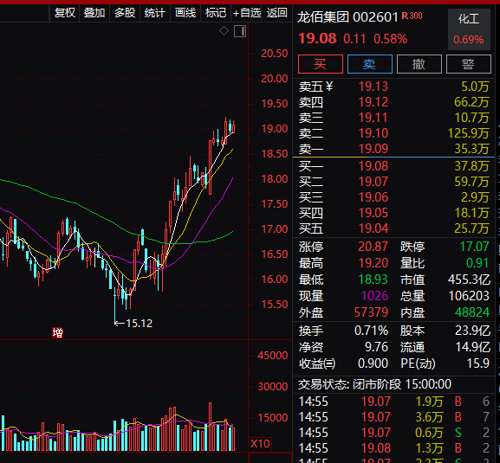Viewport: 500px width, 463px height.
Task: Click the 14:55 trade row with 3.6万
Action: pyautogui.click(x=394, y=417)
